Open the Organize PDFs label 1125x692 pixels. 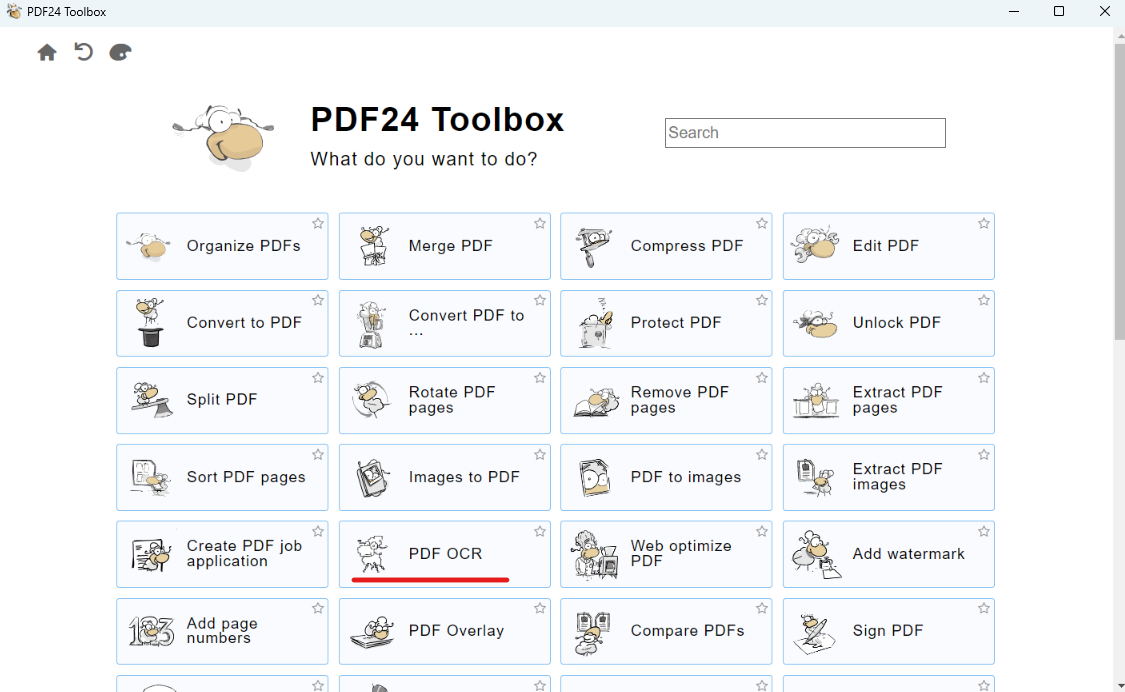coord(243,246)
